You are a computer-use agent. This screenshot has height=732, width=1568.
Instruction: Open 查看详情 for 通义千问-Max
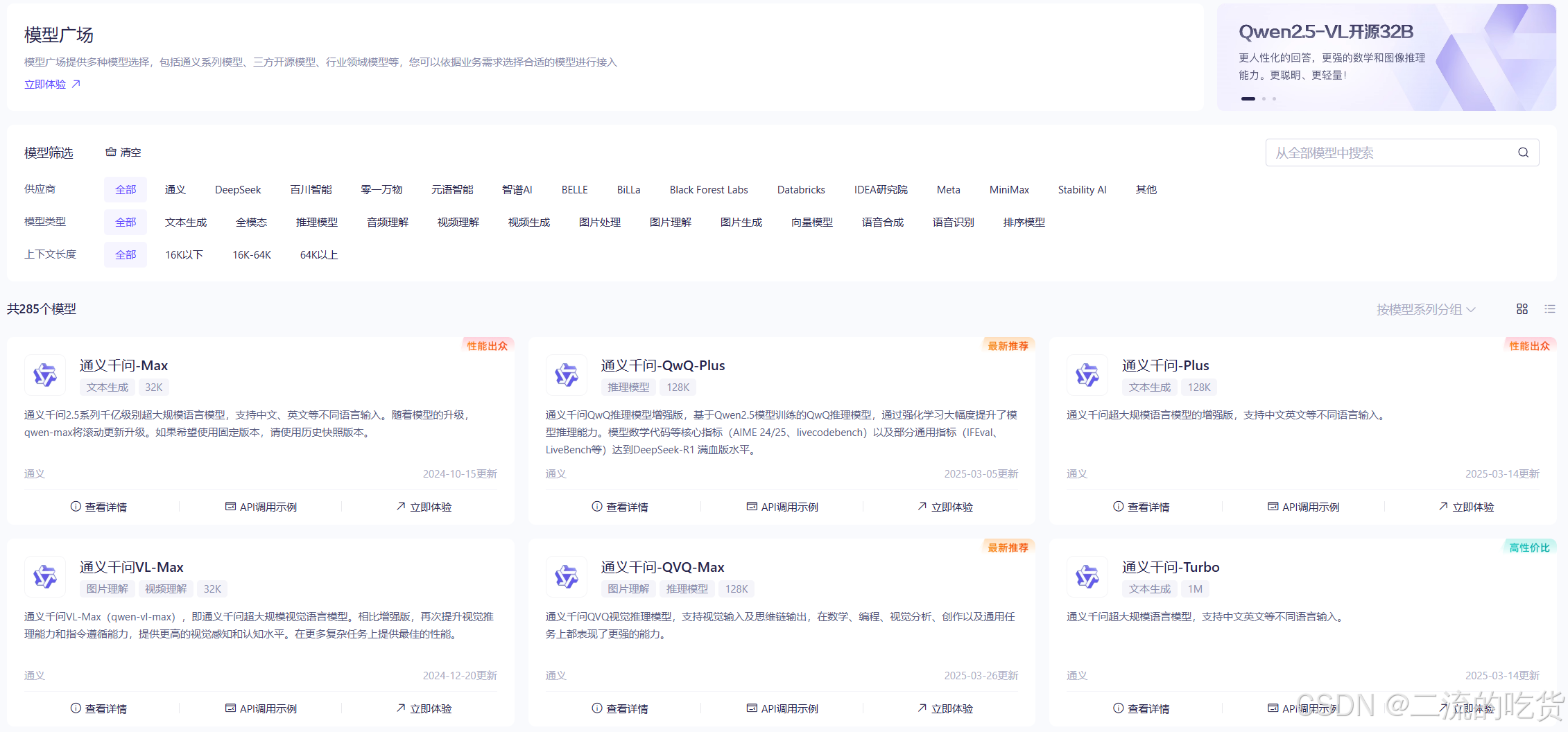pyautogui.click(x=98, y=507)
